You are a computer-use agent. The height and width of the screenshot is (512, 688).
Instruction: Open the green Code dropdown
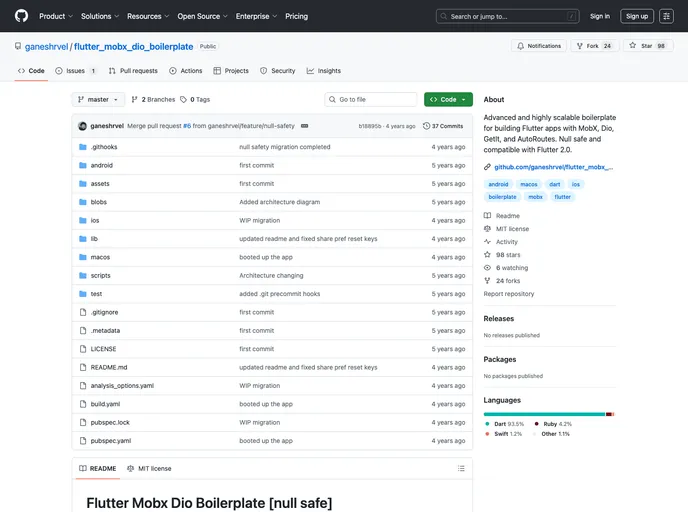[x=448, y=100]
